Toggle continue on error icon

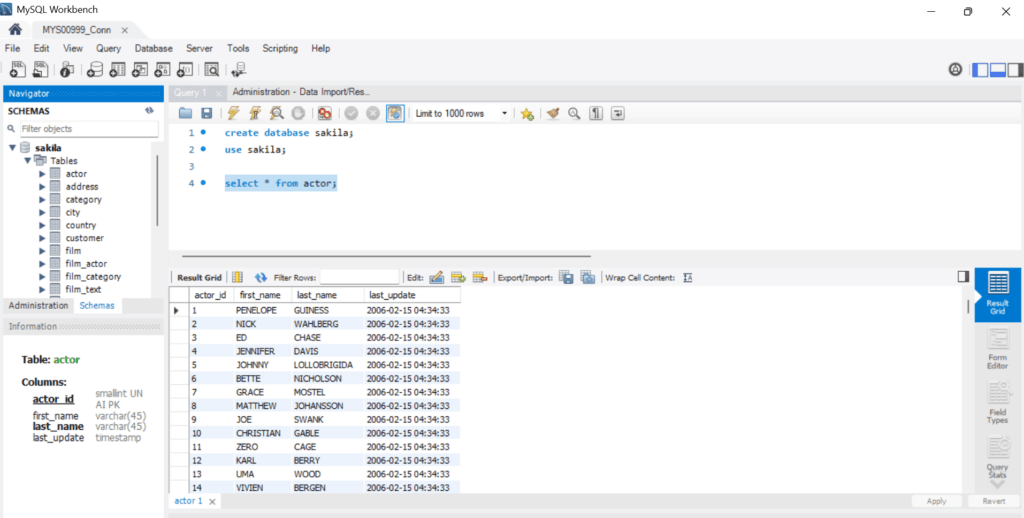[325, 114]
